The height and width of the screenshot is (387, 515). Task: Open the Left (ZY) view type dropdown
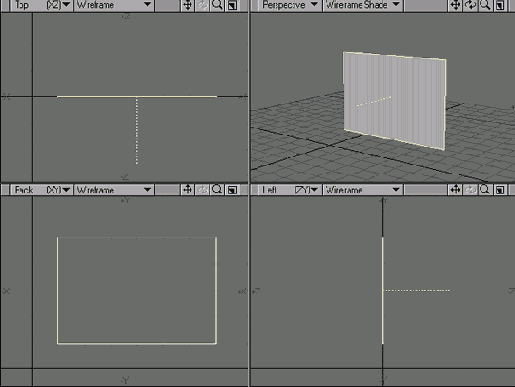289,190
